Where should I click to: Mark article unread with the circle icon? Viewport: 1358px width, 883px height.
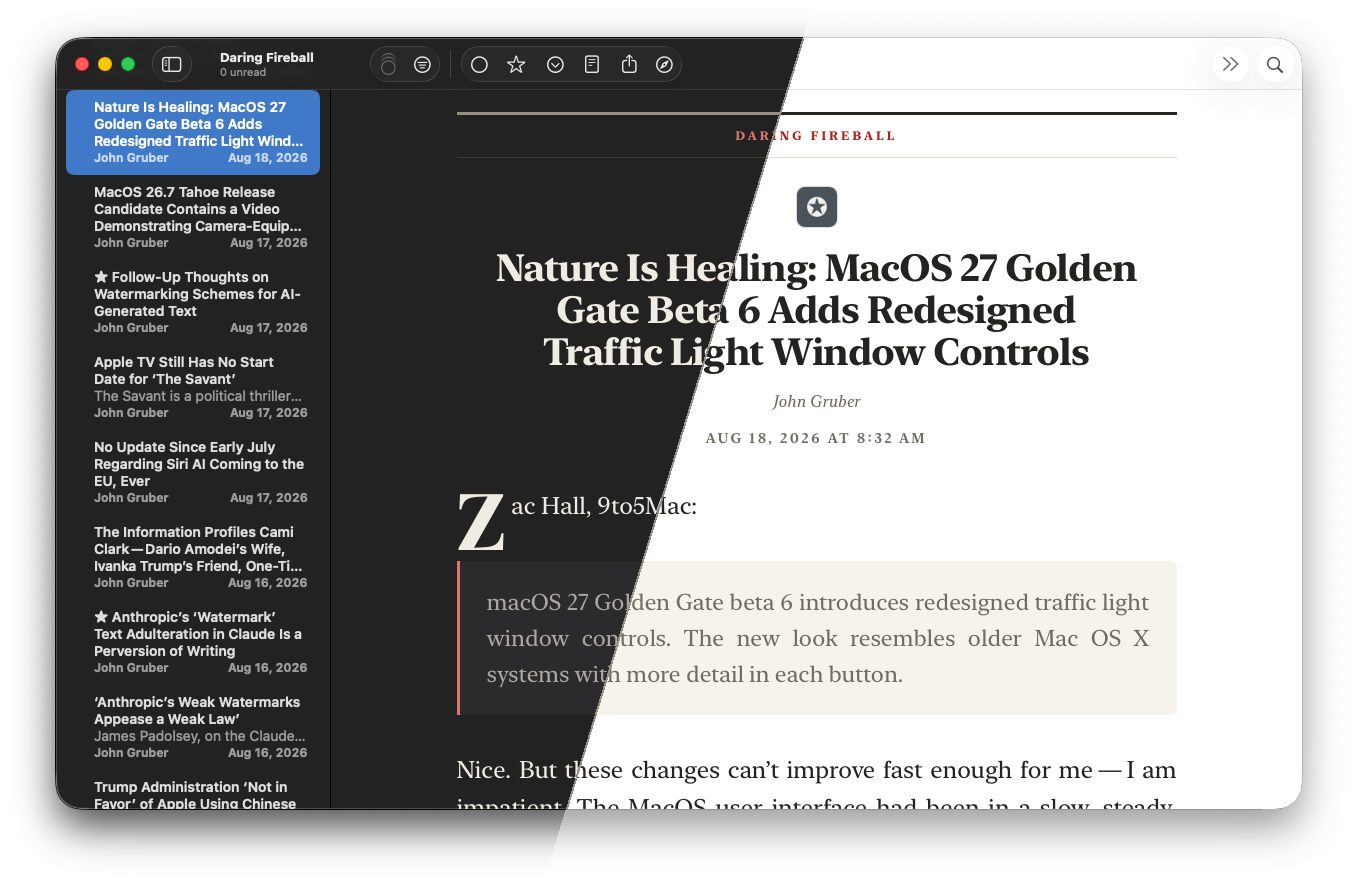(x=479, y=64)
